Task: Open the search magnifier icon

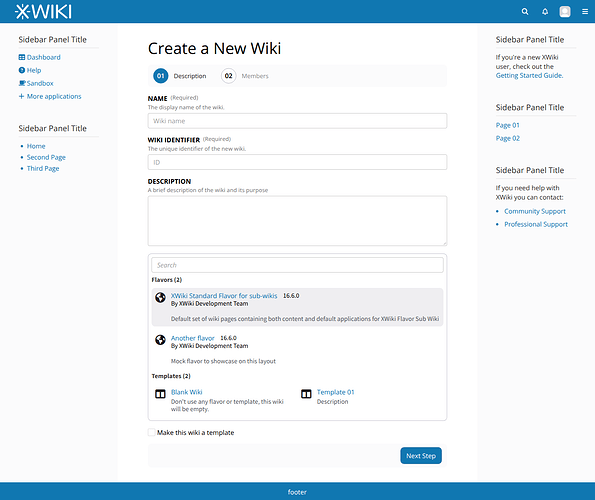Action: point(525,11)
